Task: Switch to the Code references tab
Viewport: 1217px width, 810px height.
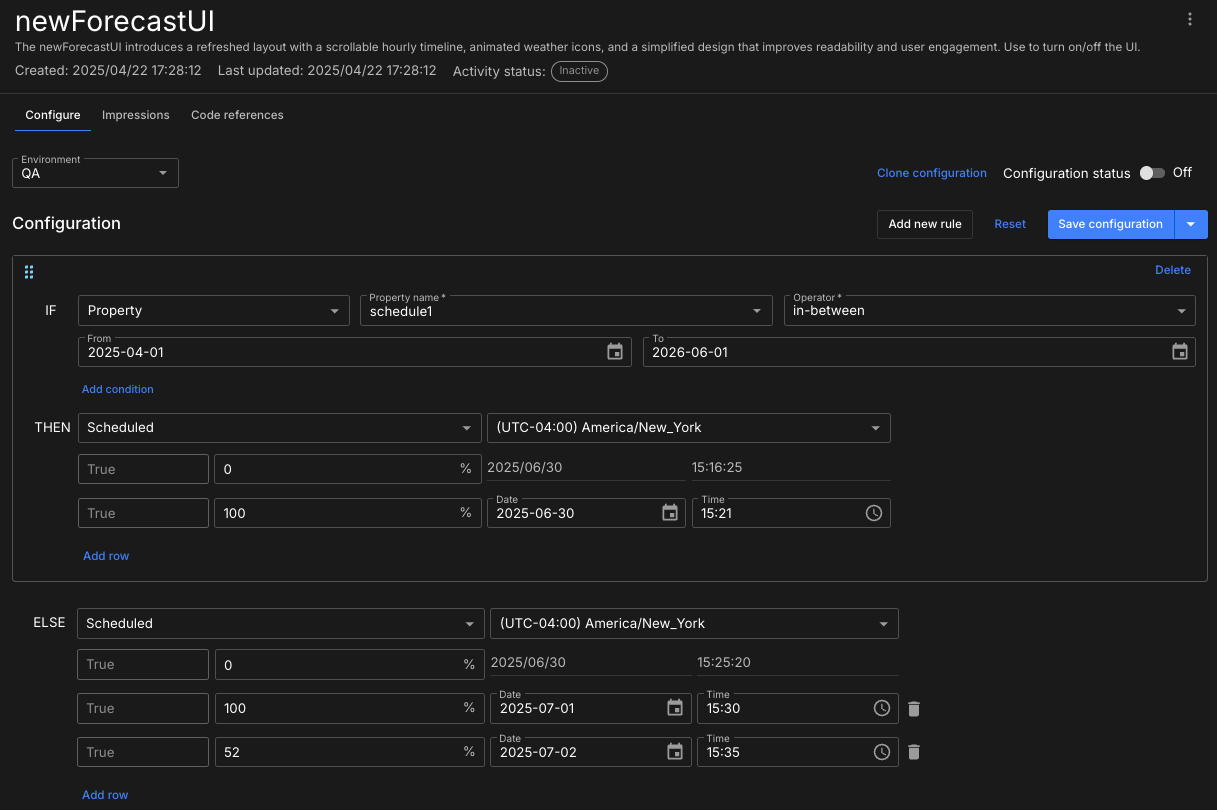Action: tap(237, 115)
